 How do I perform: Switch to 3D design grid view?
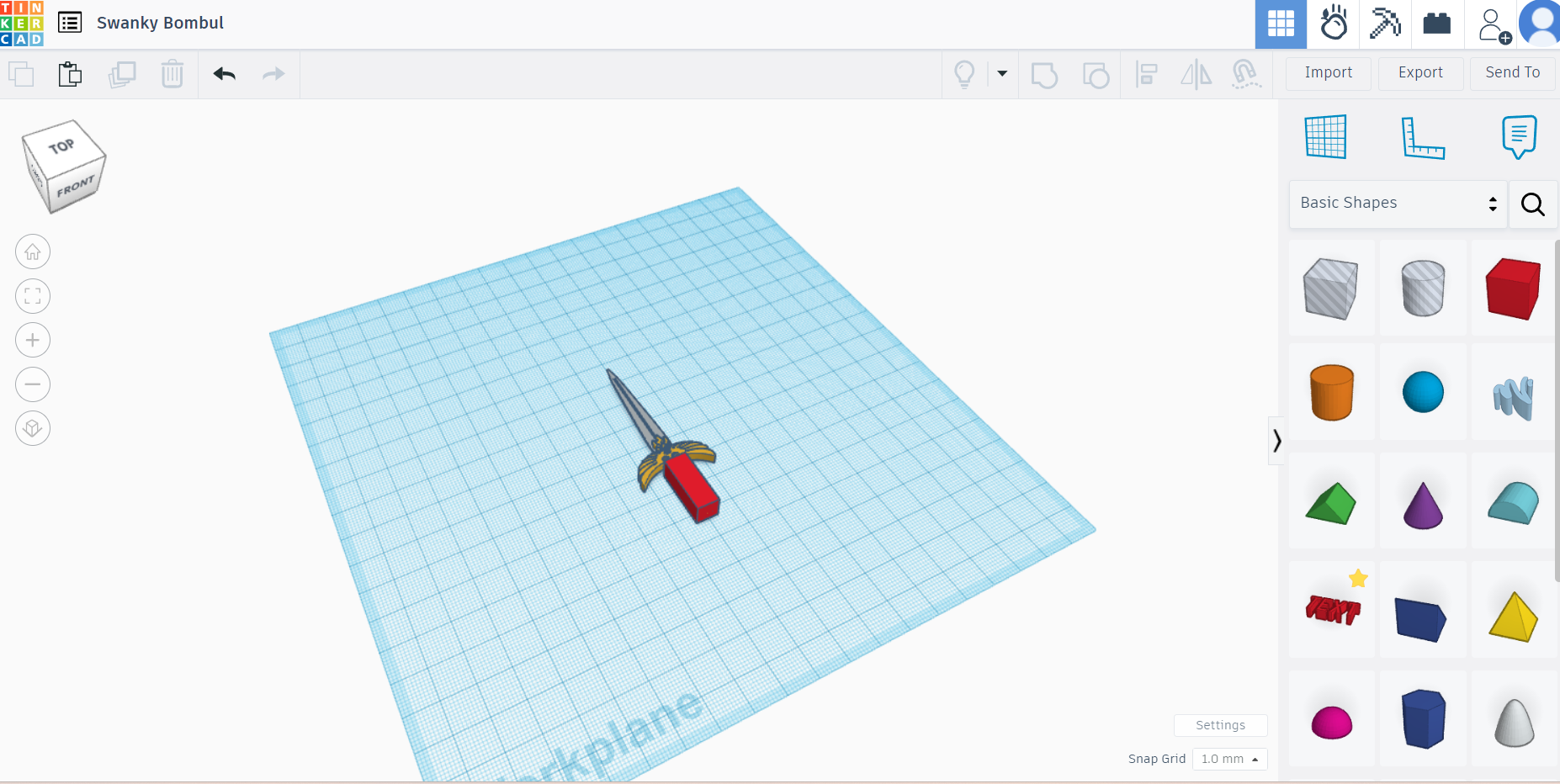pos(1281,24)
